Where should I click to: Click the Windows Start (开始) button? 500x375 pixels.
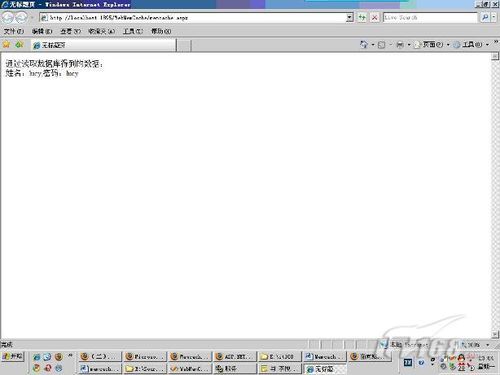click(13, 356)
